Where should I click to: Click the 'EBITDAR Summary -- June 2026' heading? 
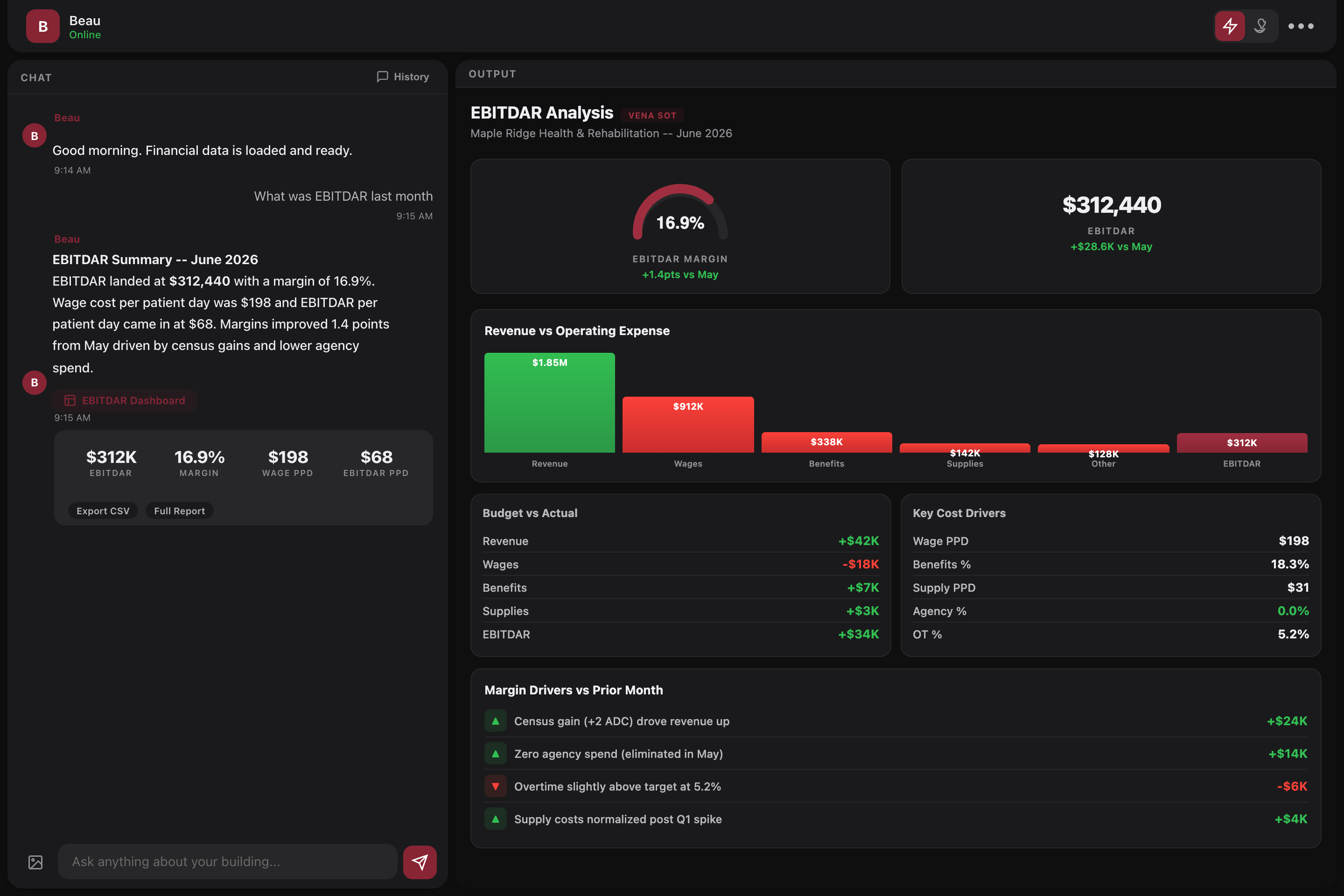pos(155,259)
